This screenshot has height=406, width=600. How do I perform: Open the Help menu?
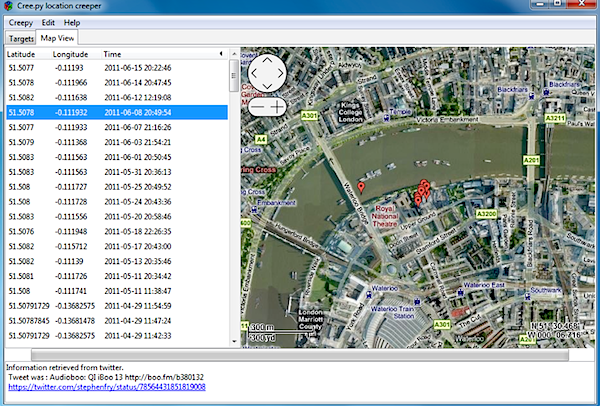(x=72, y=22)
